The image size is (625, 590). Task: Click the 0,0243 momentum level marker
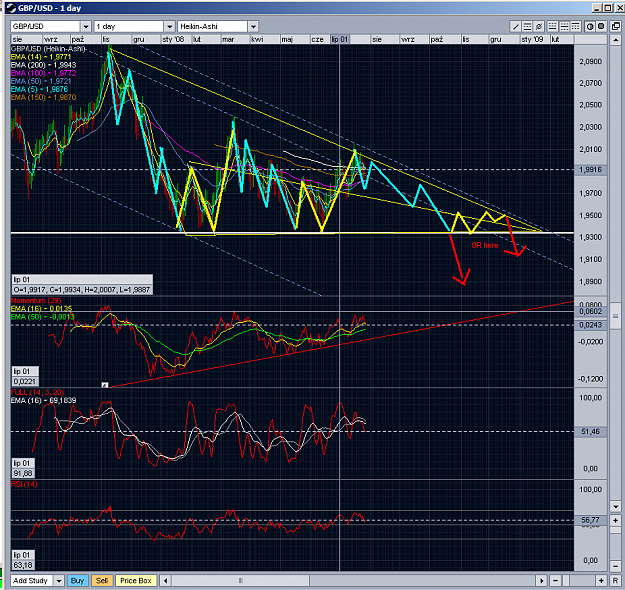(x=590, y=325)
